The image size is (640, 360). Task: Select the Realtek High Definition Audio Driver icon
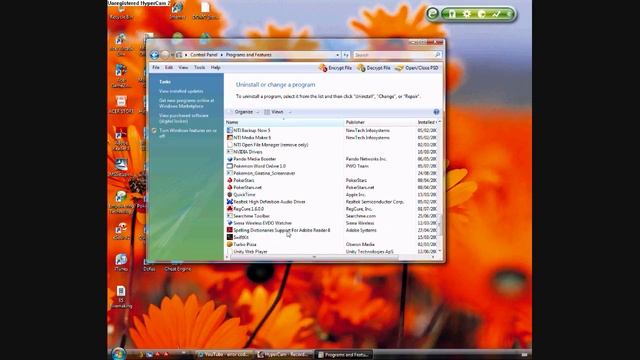[229, 202]
